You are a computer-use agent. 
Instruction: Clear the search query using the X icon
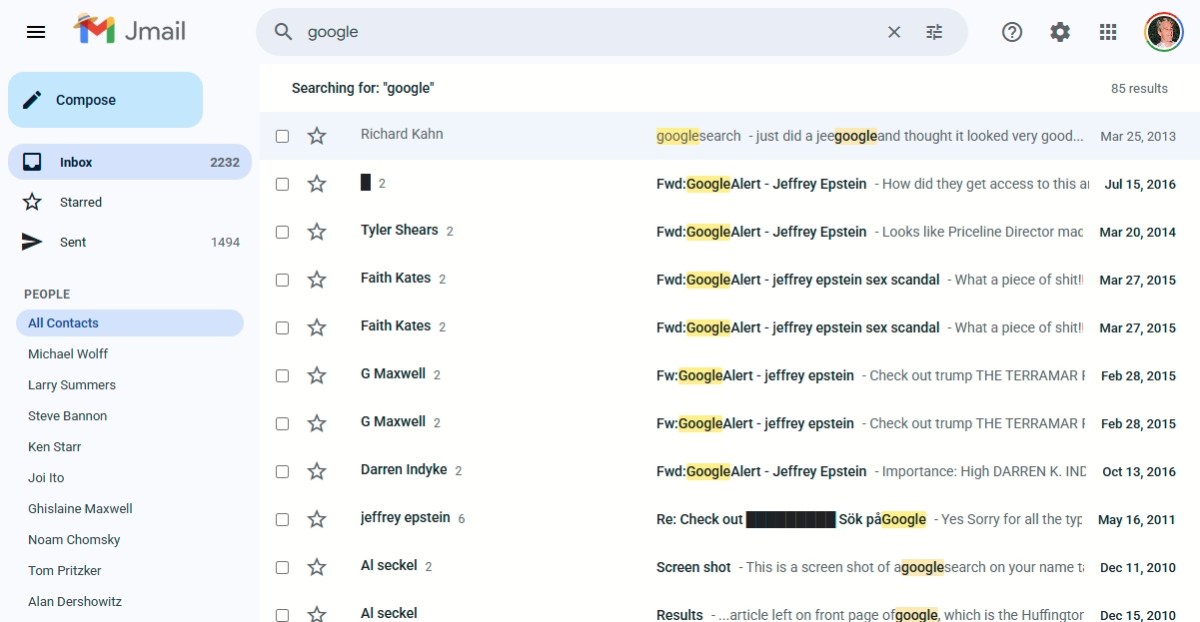tap(893, 31)
